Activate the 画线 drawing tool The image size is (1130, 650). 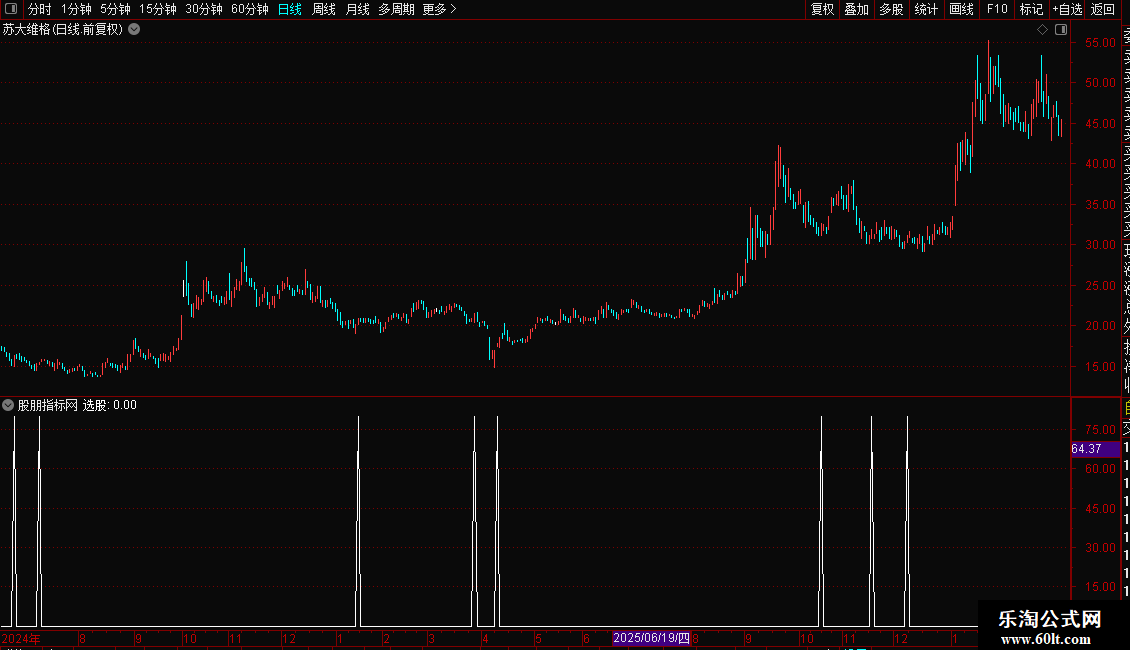[961, 9]
